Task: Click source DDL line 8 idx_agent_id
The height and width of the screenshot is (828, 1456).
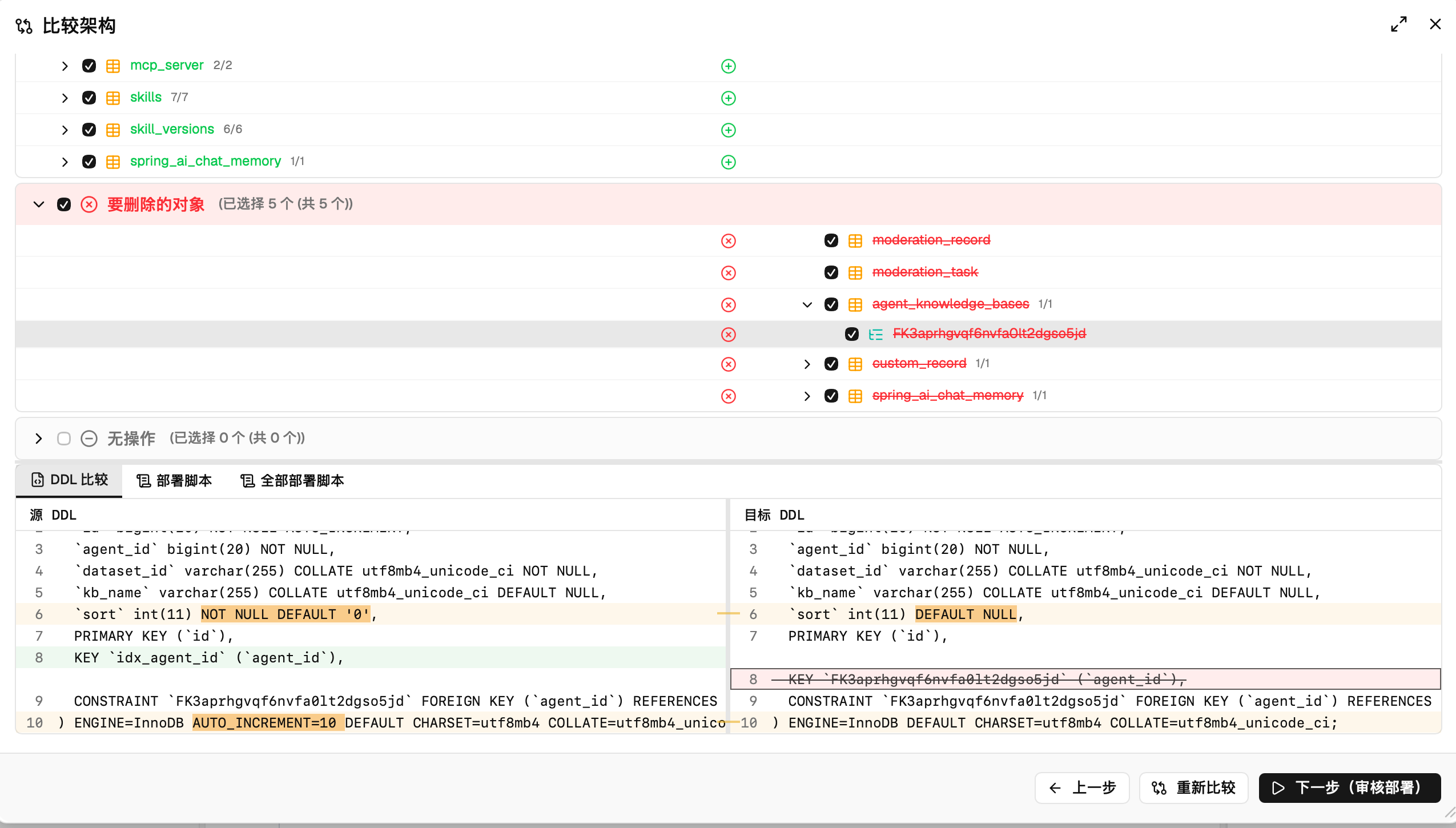Action: [x=371, y=658]
